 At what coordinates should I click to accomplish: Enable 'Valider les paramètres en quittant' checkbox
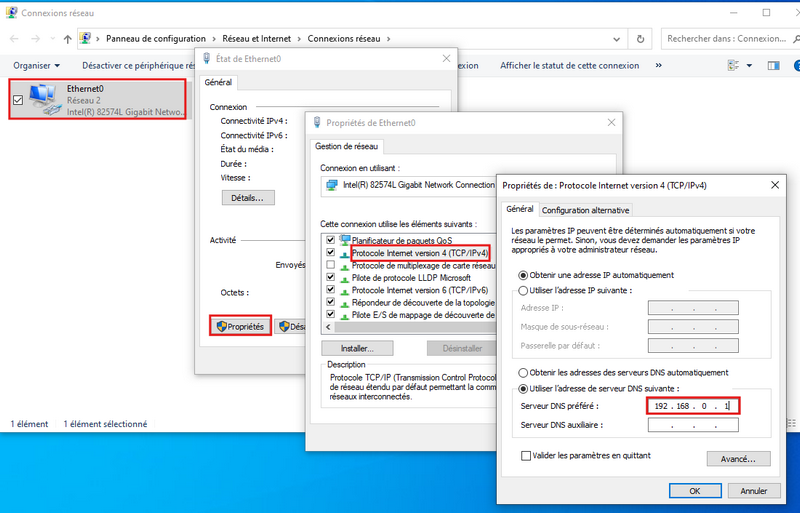click(527, 456)
